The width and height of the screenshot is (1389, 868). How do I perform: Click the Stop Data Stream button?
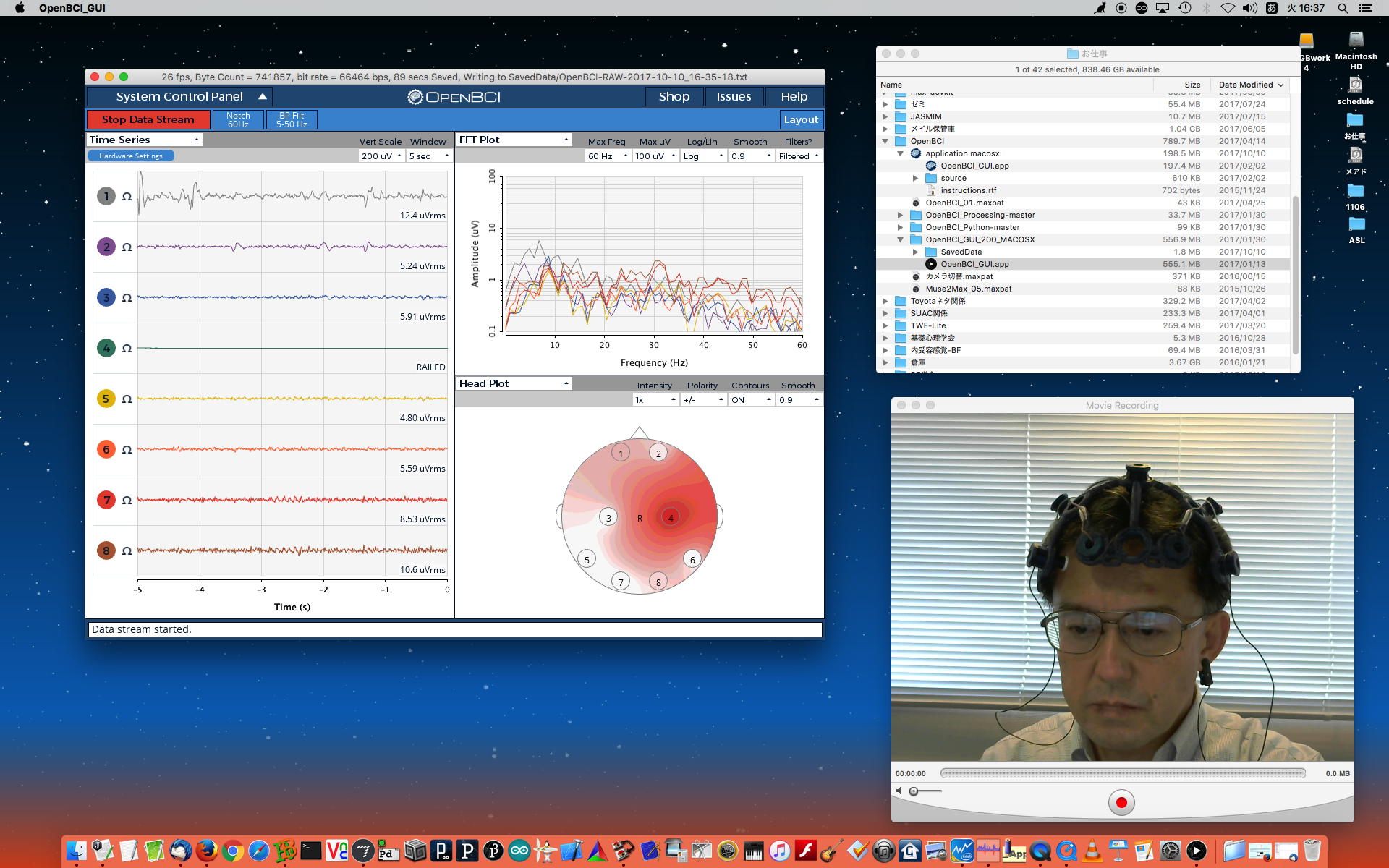tap(148, 119)
